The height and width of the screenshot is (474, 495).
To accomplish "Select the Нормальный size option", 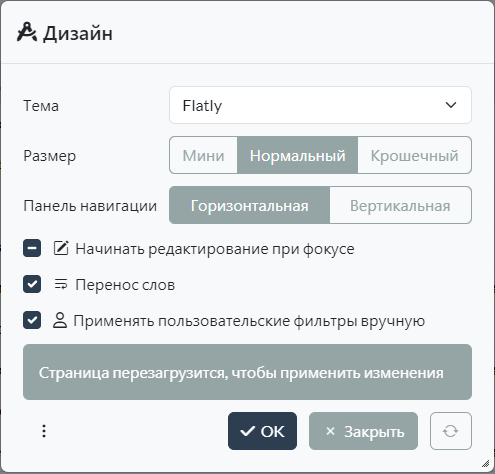I will click(x=297, y=155).
